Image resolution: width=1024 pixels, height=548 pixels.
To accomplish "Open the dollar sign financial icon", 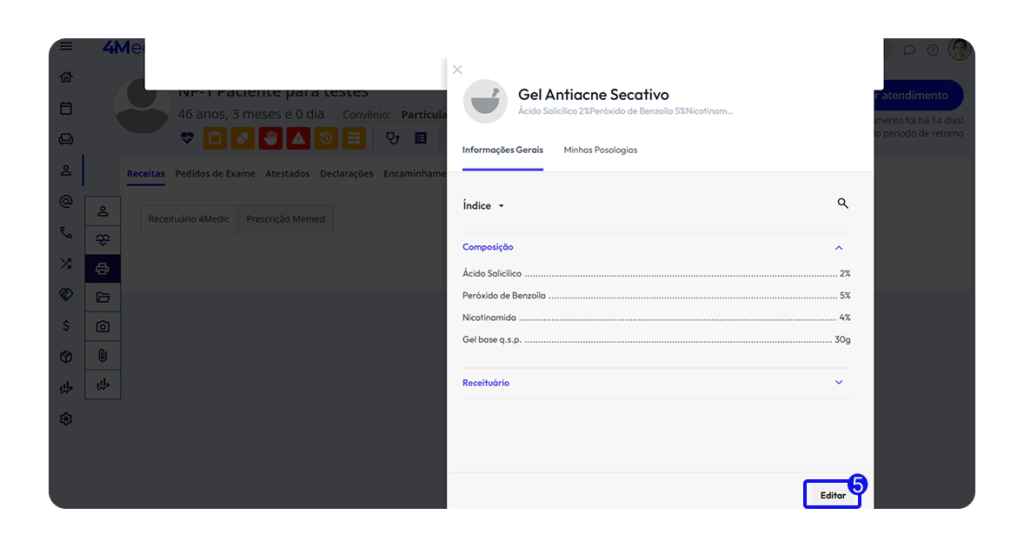I will [66, 326].
